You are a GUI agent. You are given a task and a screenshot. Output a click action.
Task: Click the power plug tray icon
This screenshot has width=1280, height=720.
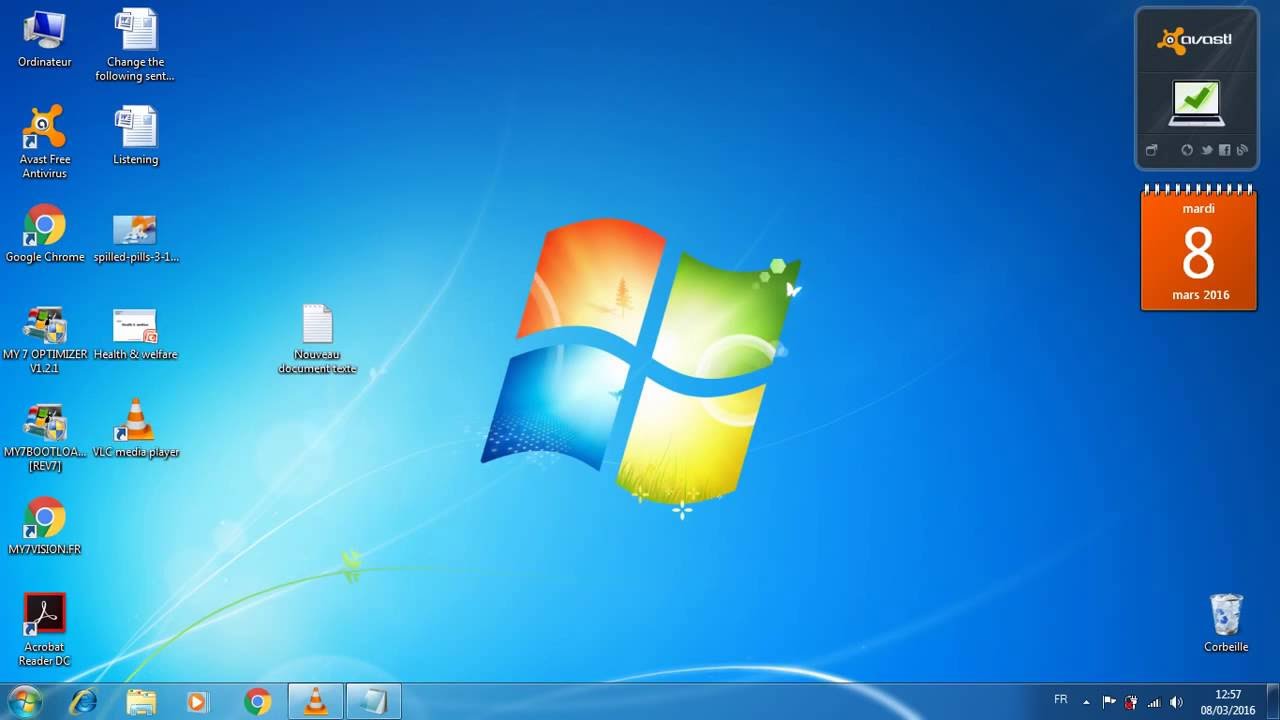[x=1131, y=702]
